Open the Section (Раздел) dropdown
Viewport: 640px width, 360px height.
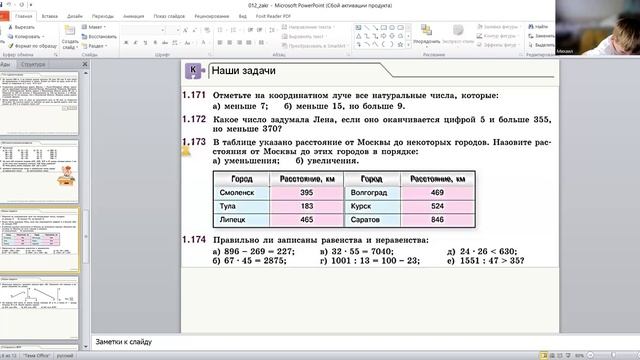pos(95,46)
